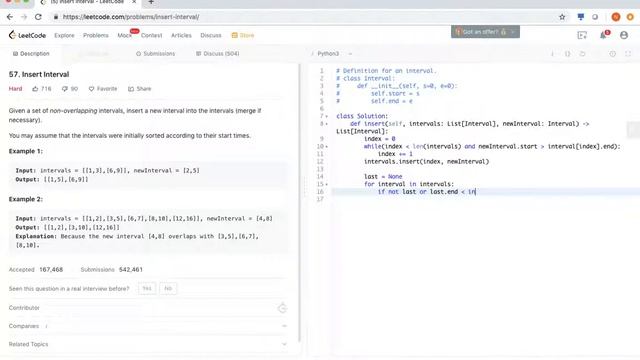Add problem to Favorite

click(103, 89)
